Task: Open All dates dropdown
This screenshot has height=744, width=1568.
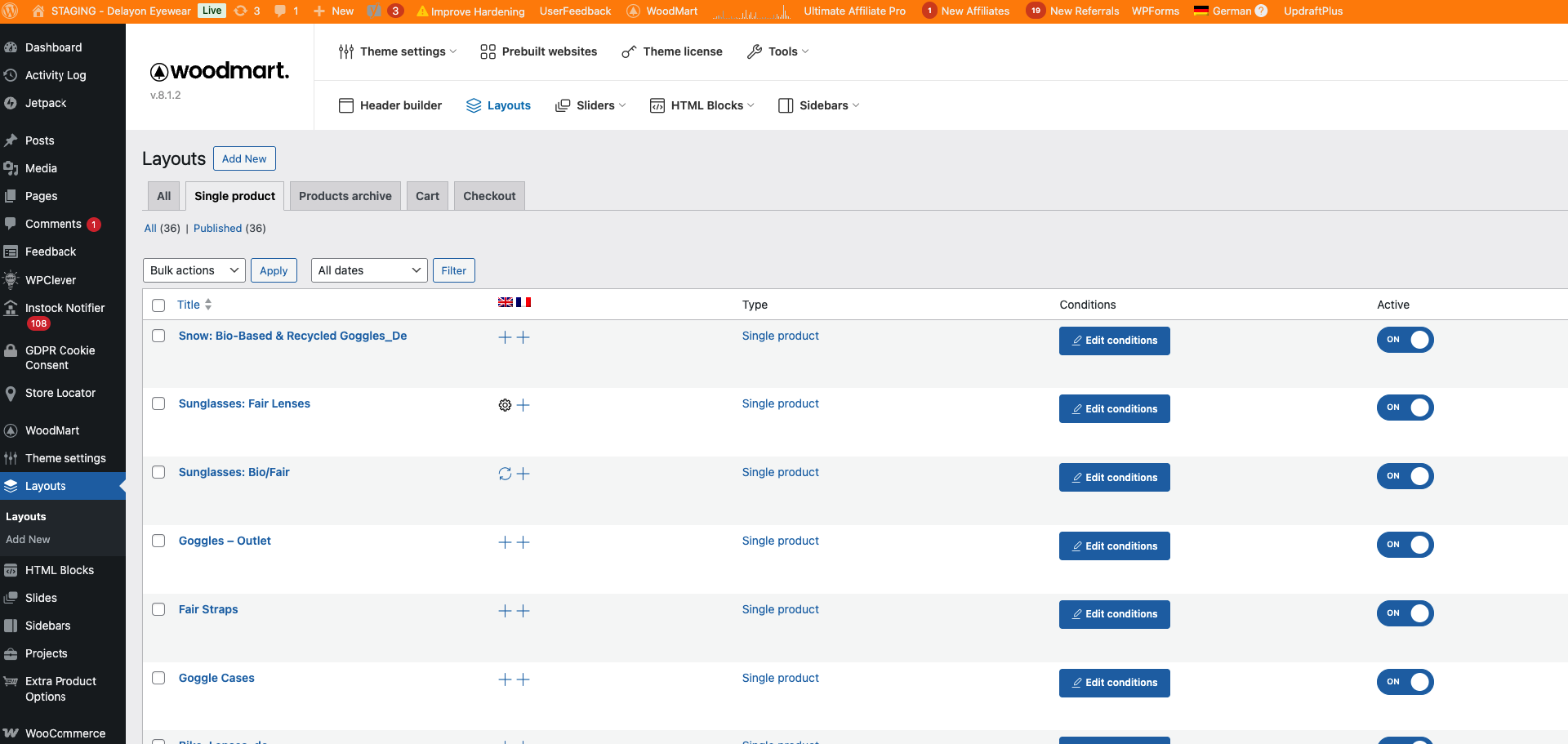Action: [x=369, y=270]
